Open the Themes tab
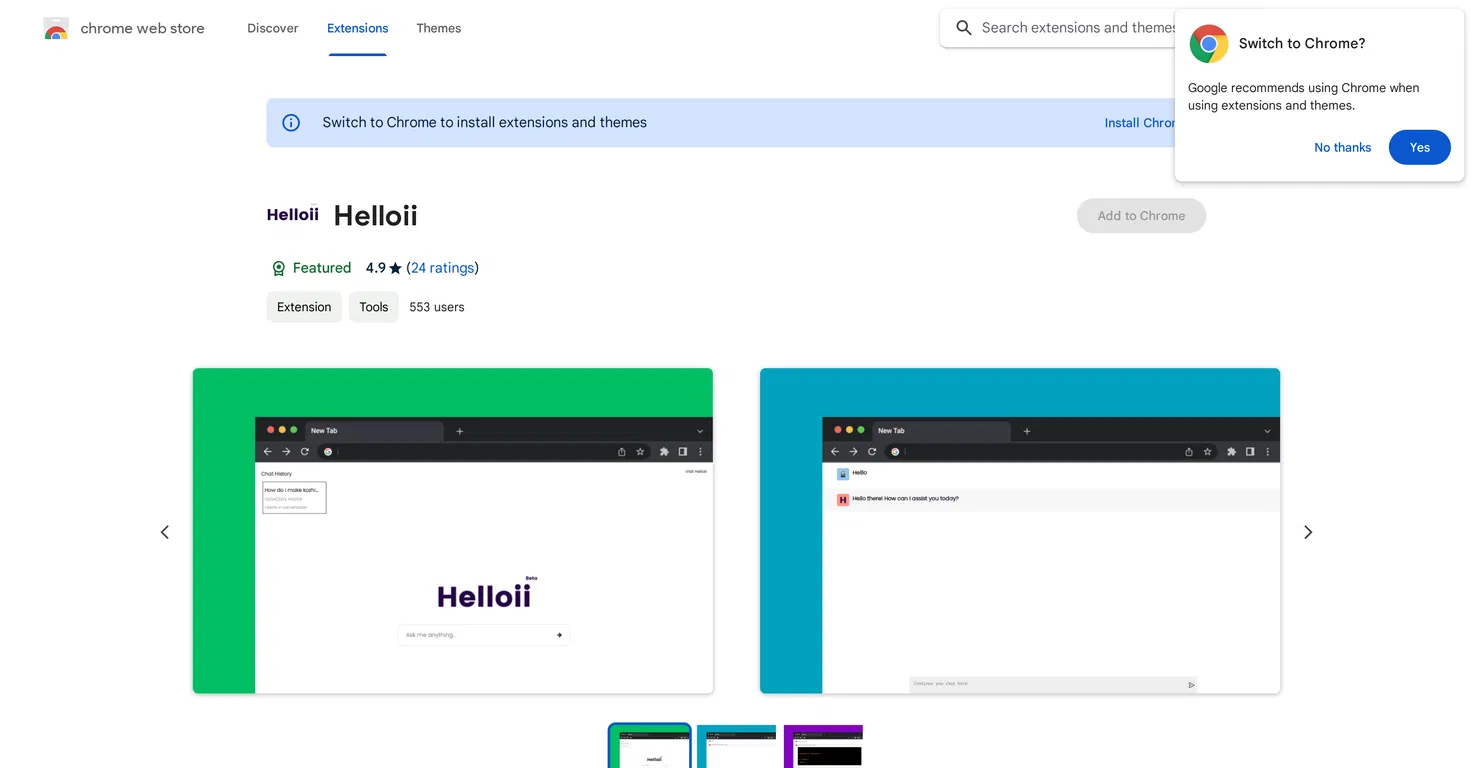1473x768 pixels. point(439,28)
